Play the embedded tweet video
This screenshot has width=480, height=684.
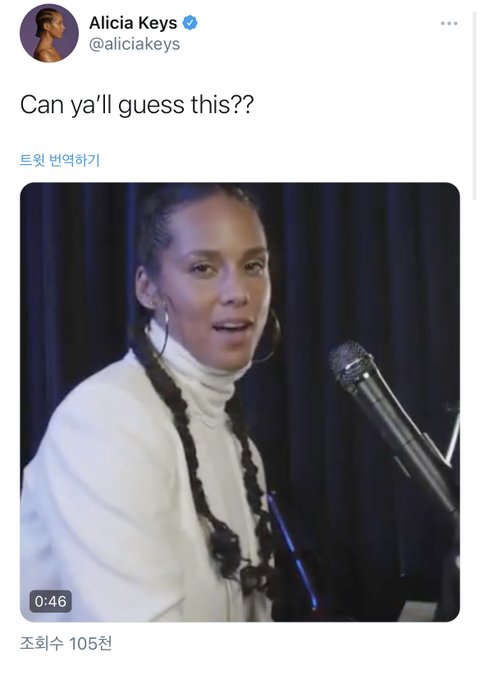(x=240, y=402)
